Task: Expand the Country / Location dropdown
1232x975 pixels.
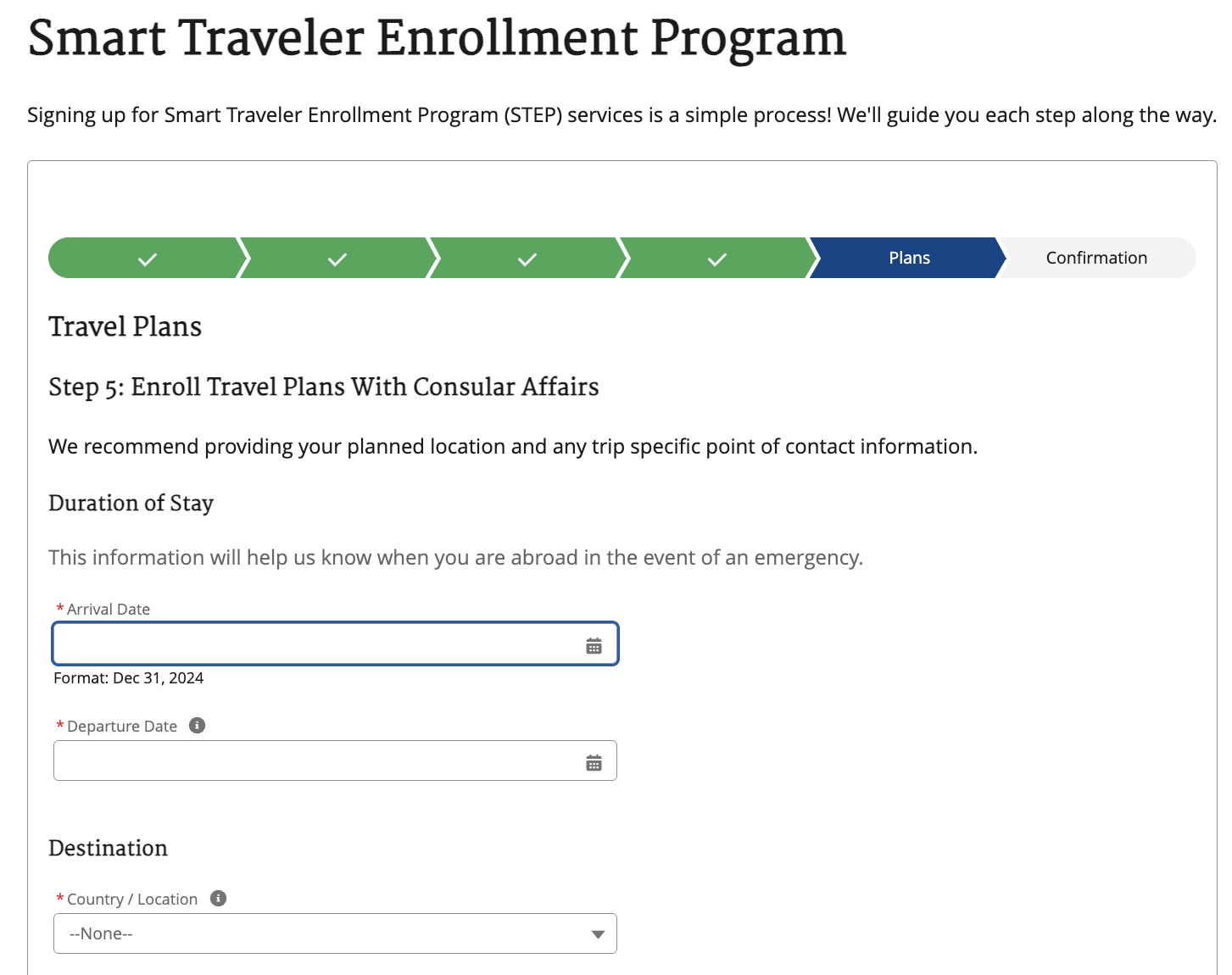Action: (335, 933)
